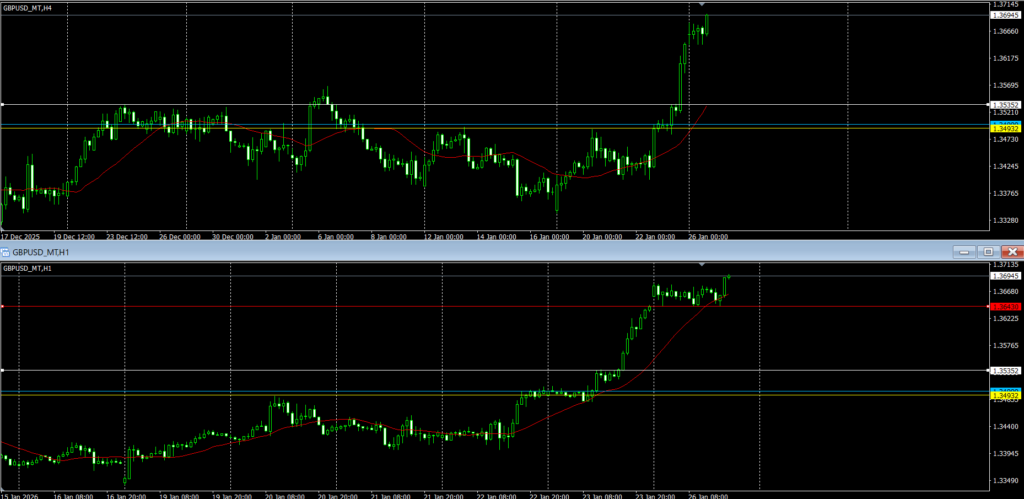Minimize the GBPUSD_MT,H1 chart window
The height and width of the screenshot is (499, 1024).
click(x=963, y=252)
